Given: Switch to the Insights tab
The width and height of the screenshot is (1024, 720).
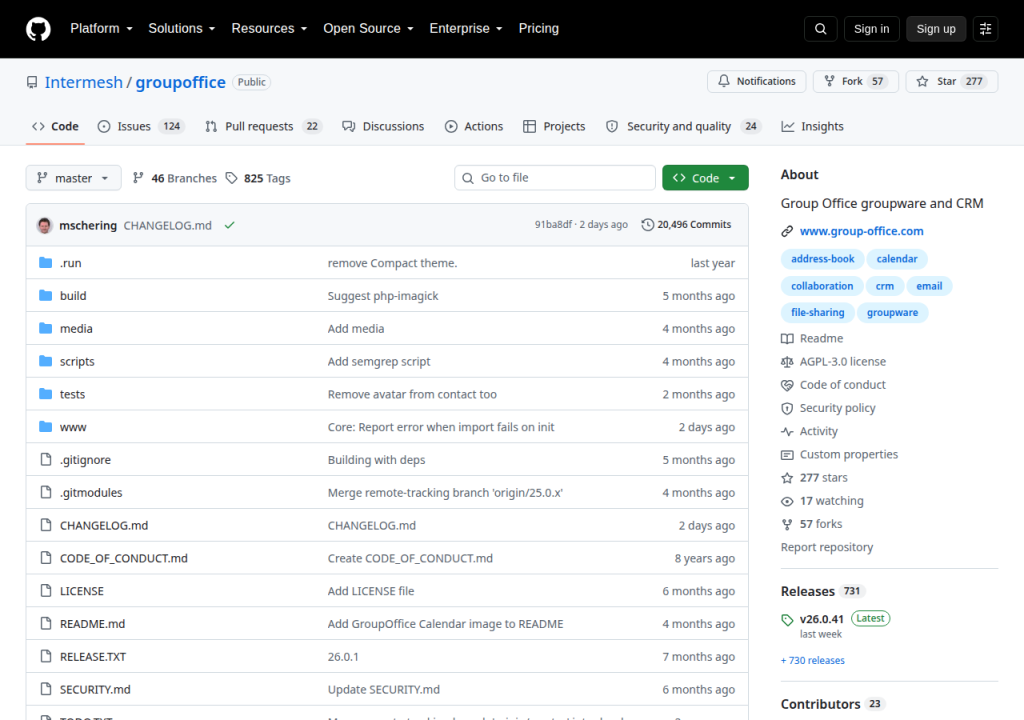Looking at the screenshot, I should pyautogui.click(x=812, y=126).
